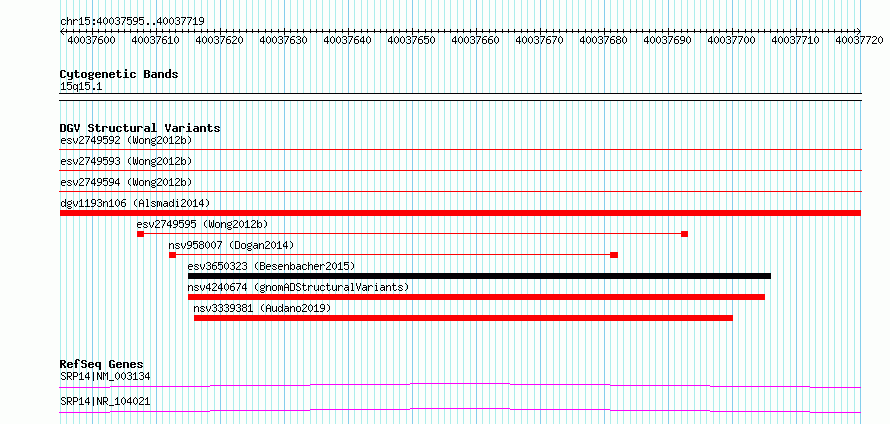This screenshot has height=424, width=890.
Task: Open variant esv2749593 (Wong2012b) label
Action: (126, 161)
